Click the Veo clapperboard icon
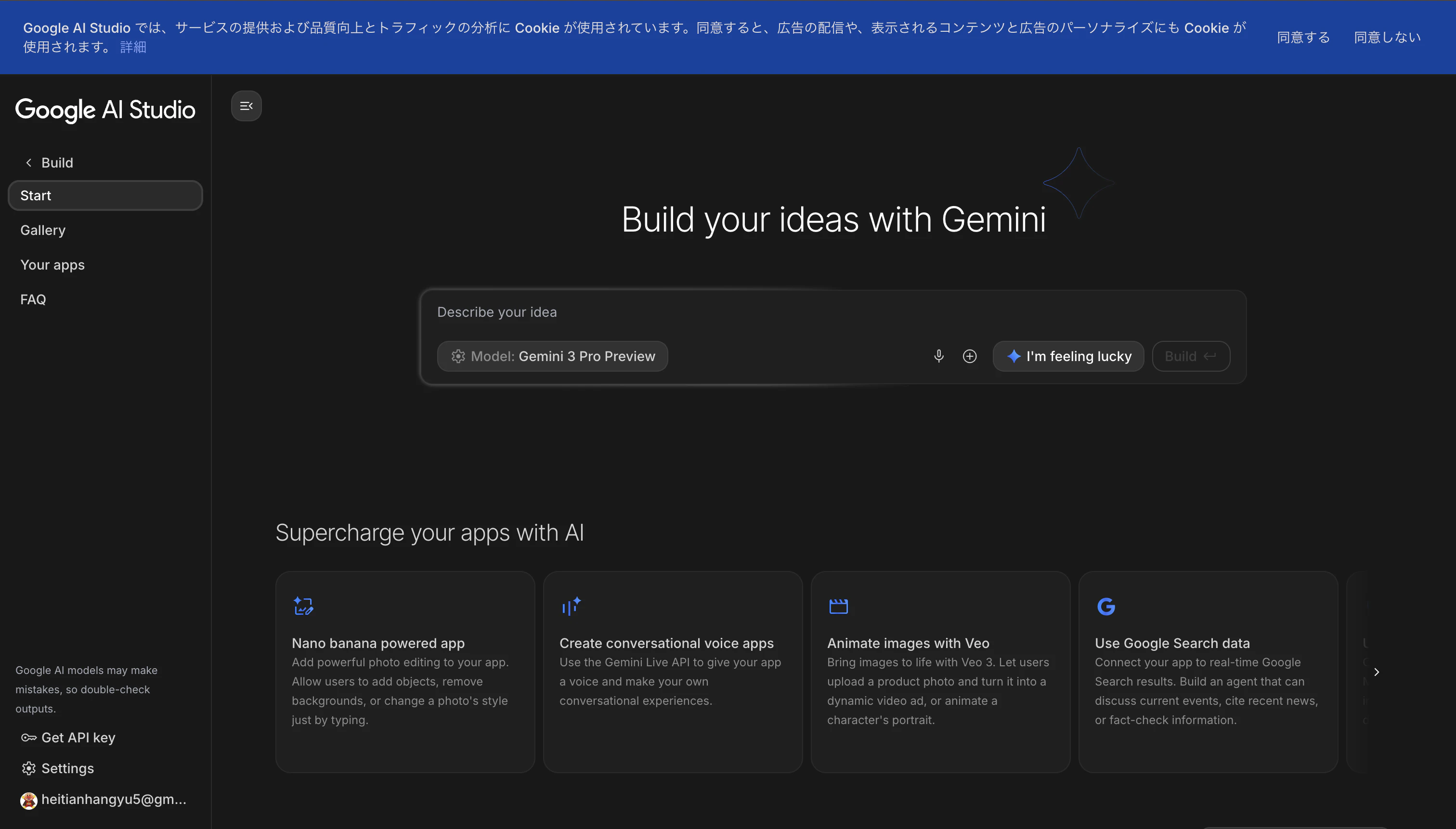The height and width of the screenshot is (829, 1456). 838,607
